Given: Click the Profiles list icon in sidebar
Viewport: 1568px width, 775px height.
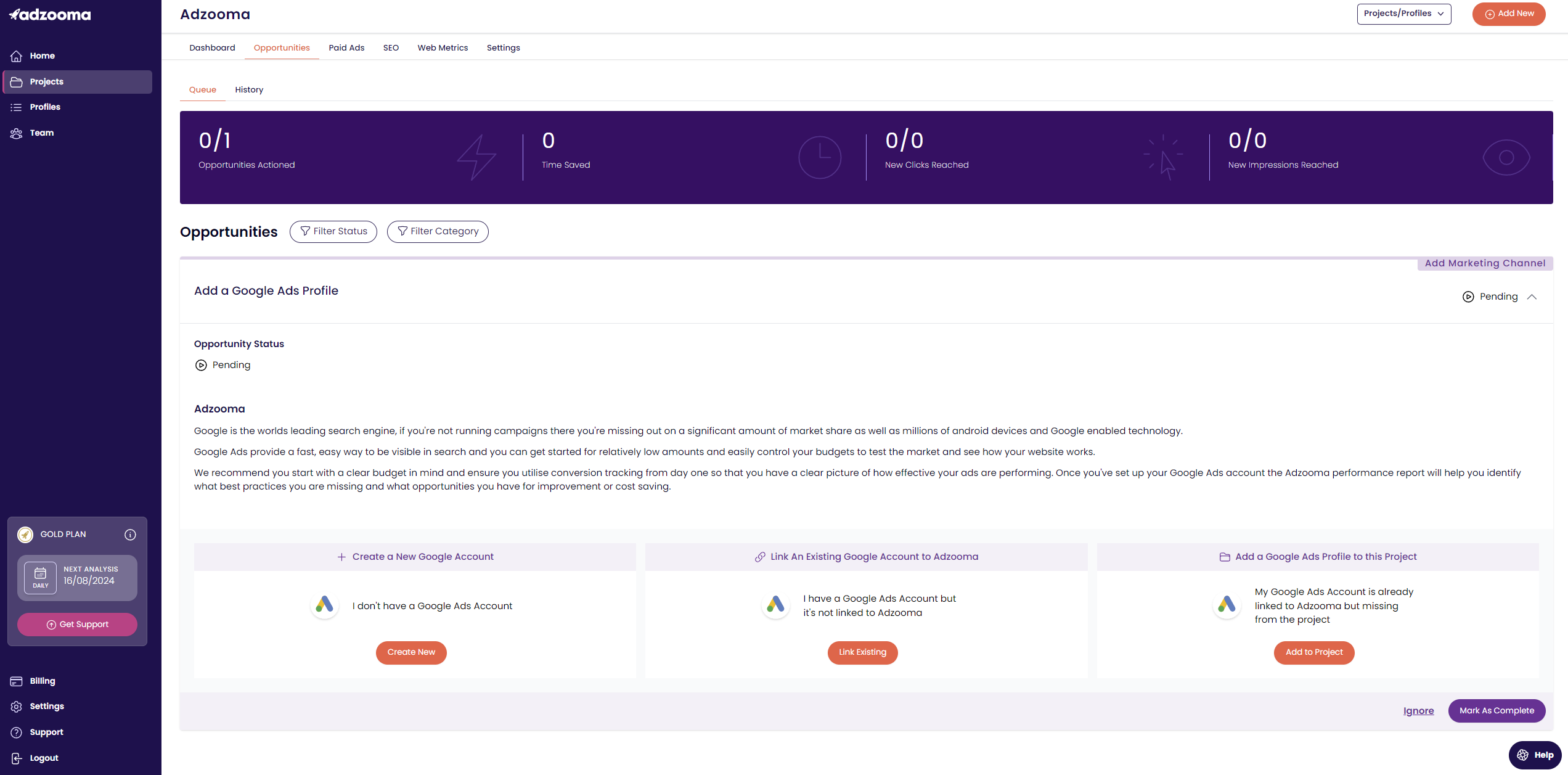Looking at the screenshot, I should [17, 107].
